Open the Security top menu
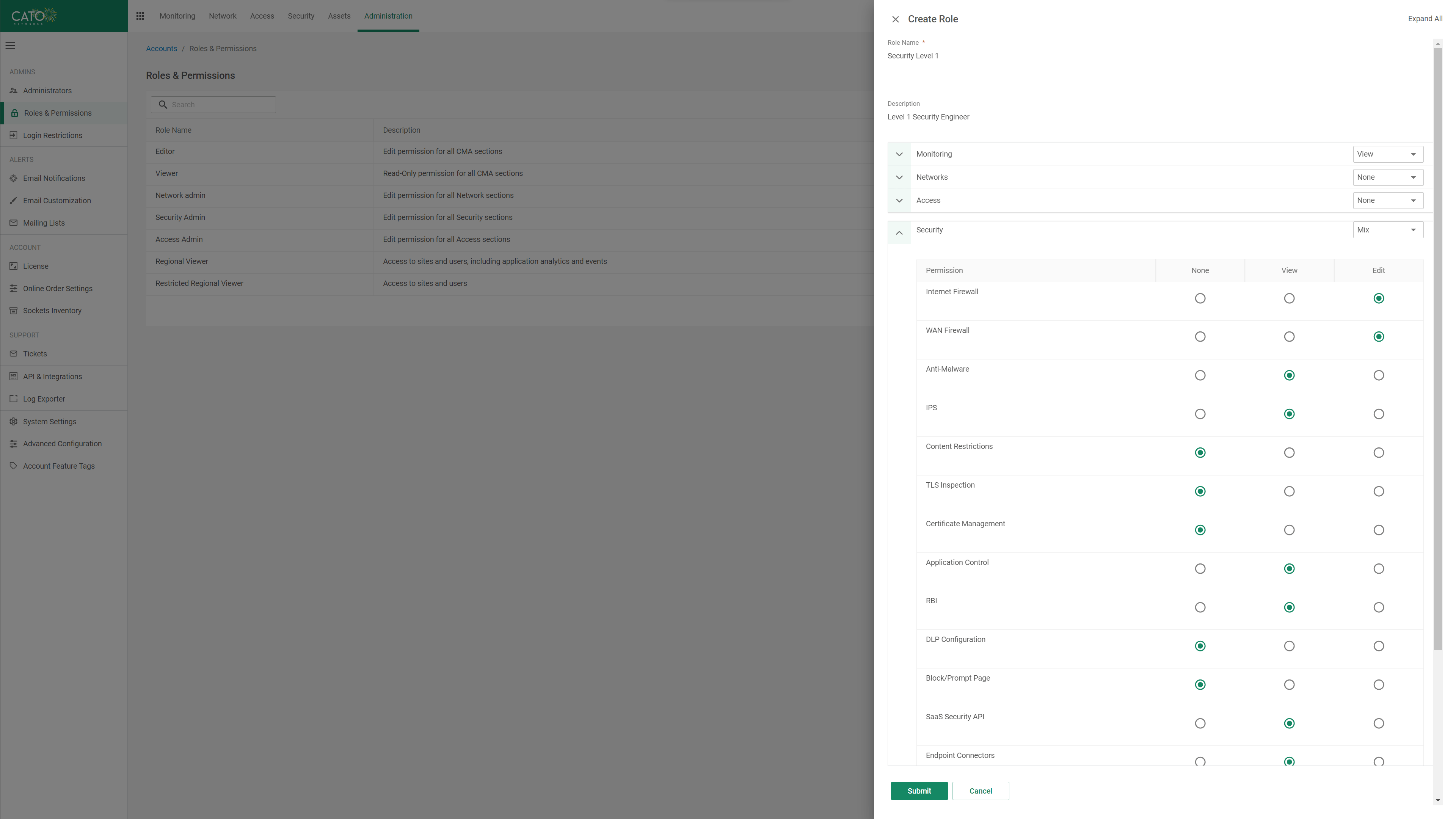Image resolution: width=1456 pixels, height=819 pixels. pyautogui.click(x=301, y=16)
